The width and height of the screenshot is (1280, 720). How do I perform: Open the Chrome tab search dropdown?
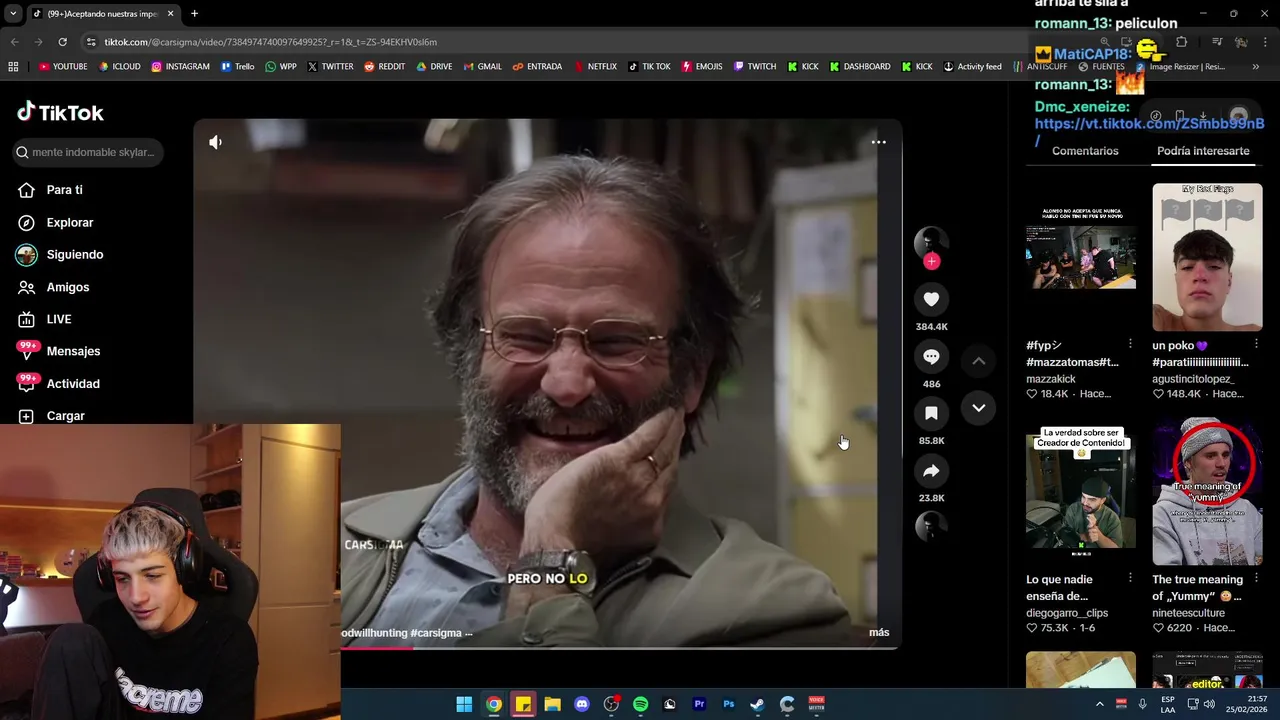point(13,14)
